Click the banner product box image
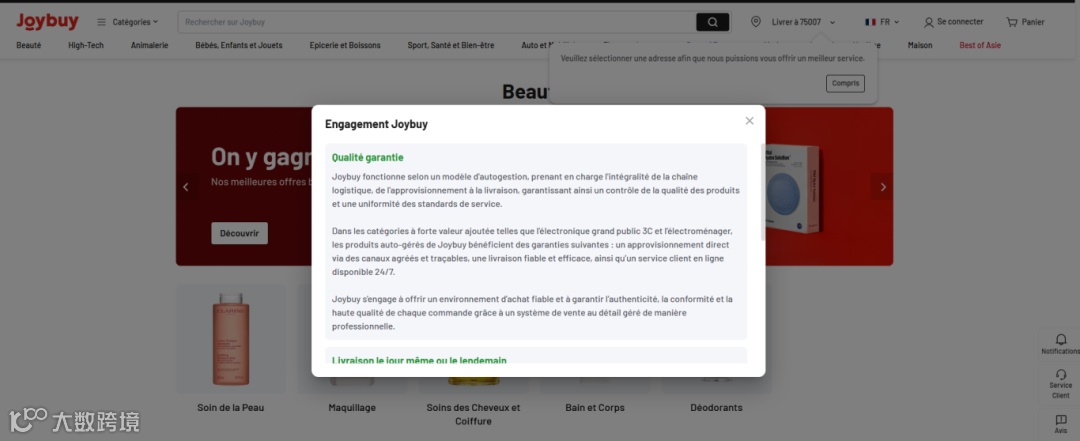 792,188
